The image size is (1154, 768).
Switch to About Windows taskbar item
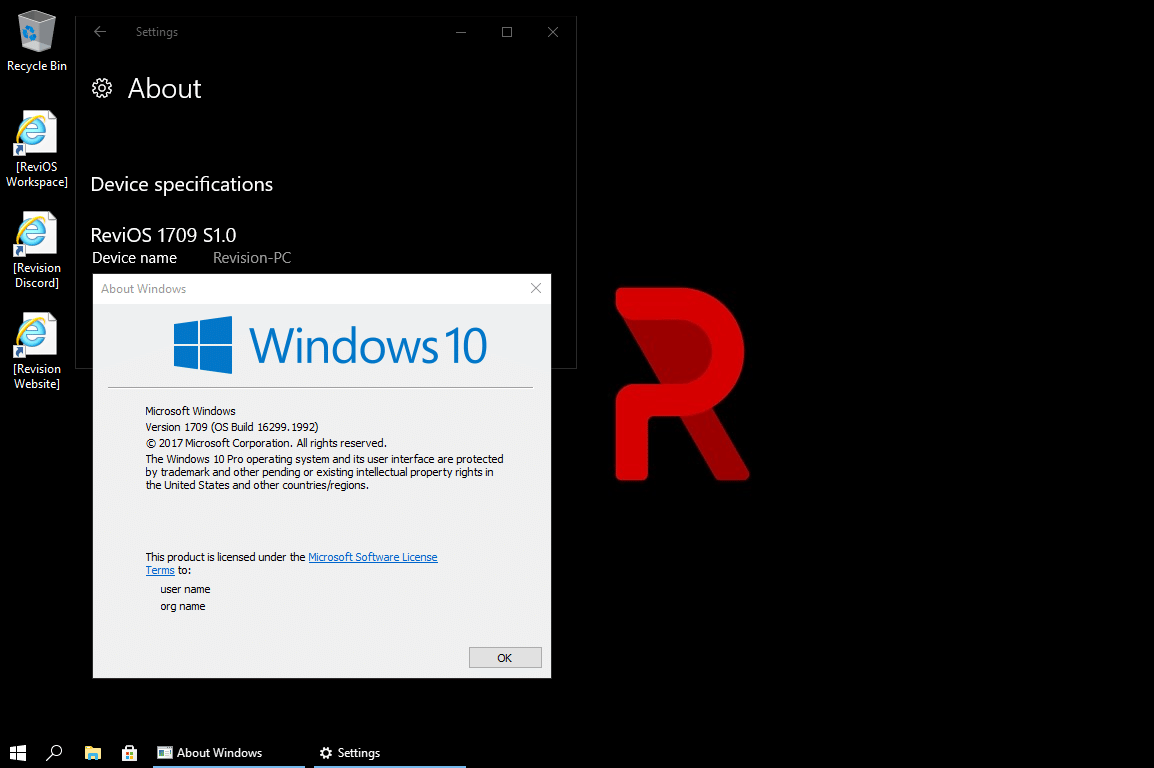(229, 753)
